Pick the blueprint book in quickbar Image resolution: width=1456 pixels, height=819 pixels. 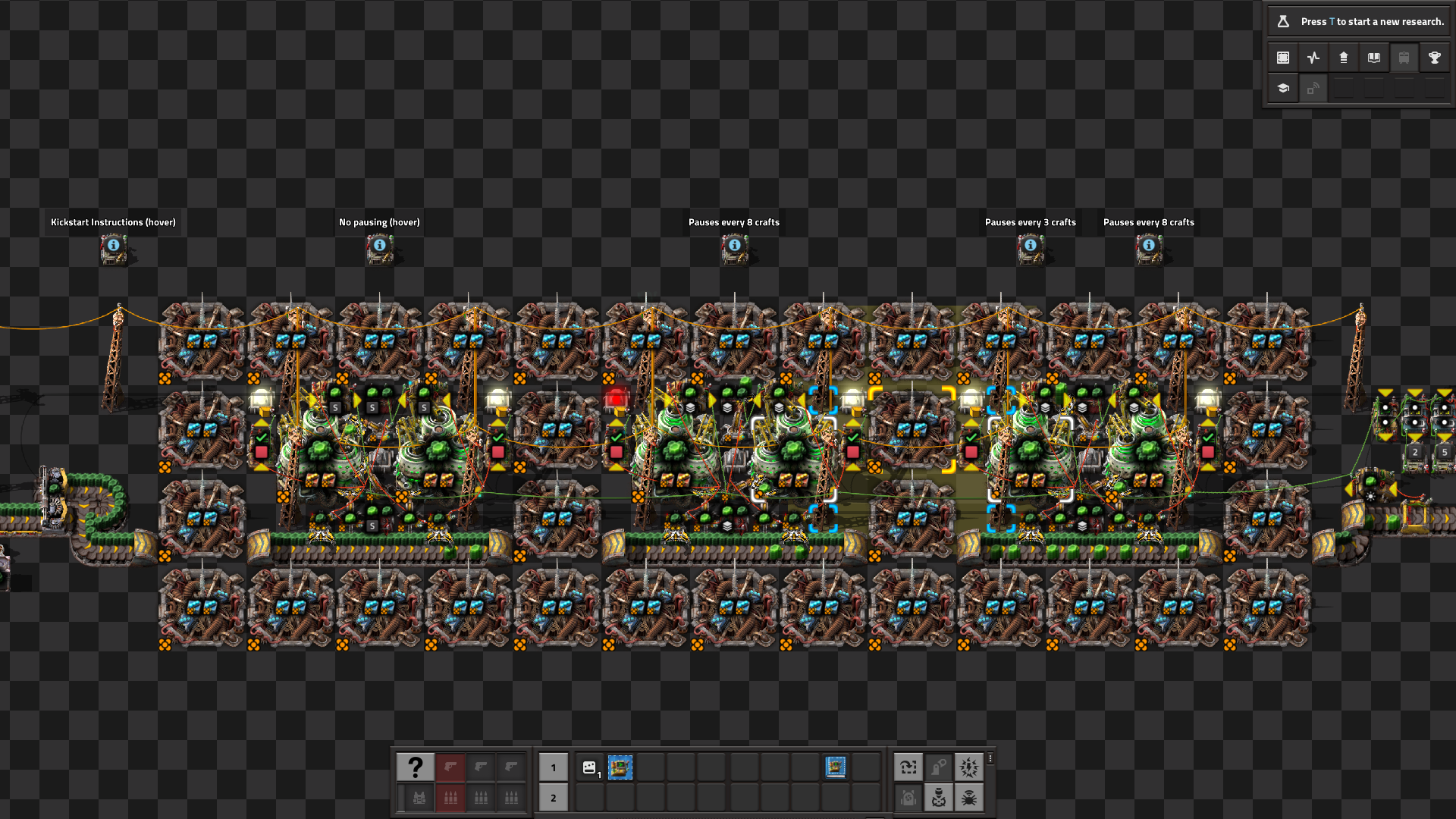[x=836, y=767]
